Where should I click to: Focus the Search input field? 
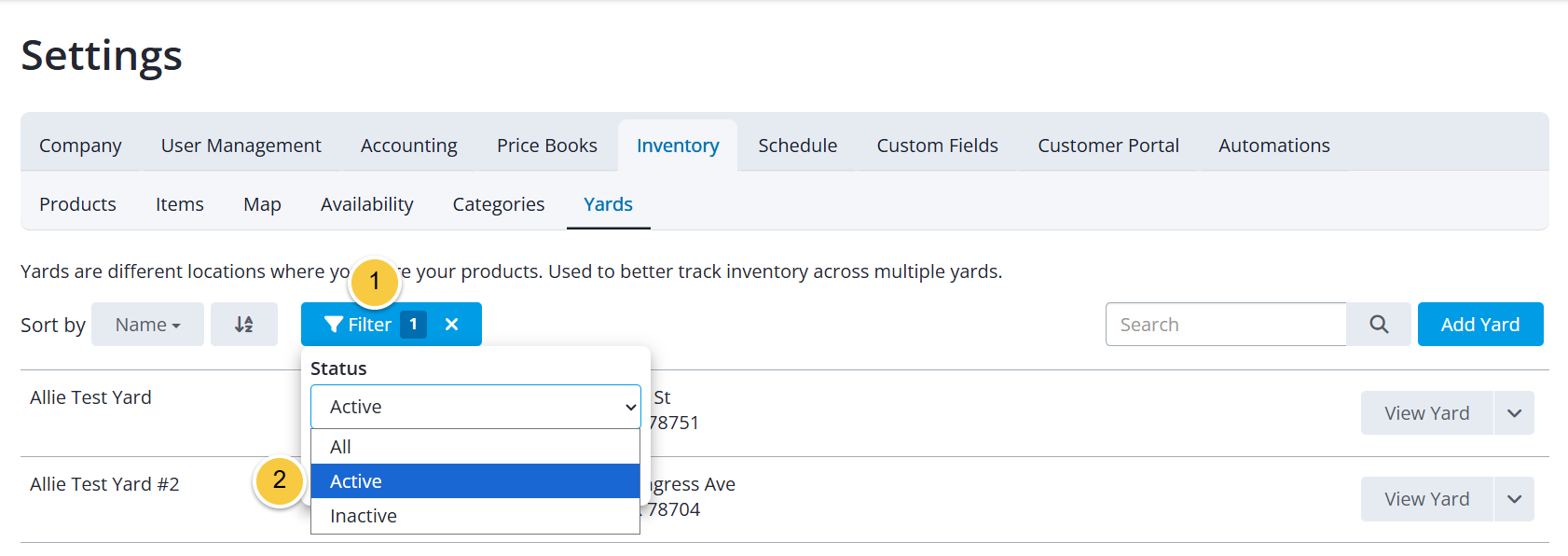click(x=1226, y=325)
